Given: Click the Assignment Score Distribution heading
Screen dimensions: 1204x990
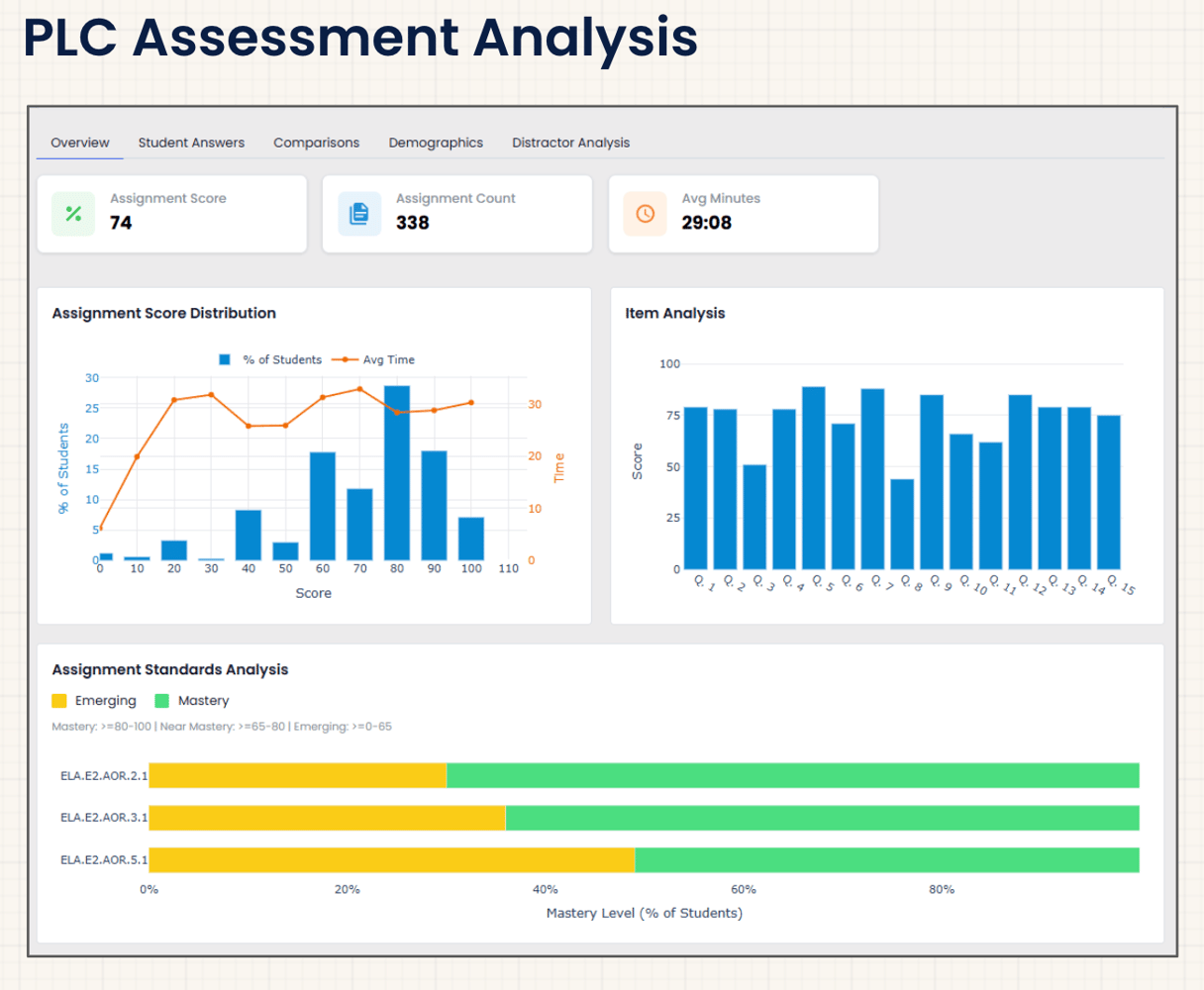Looking at the screenshot, I should click(163, 313).
